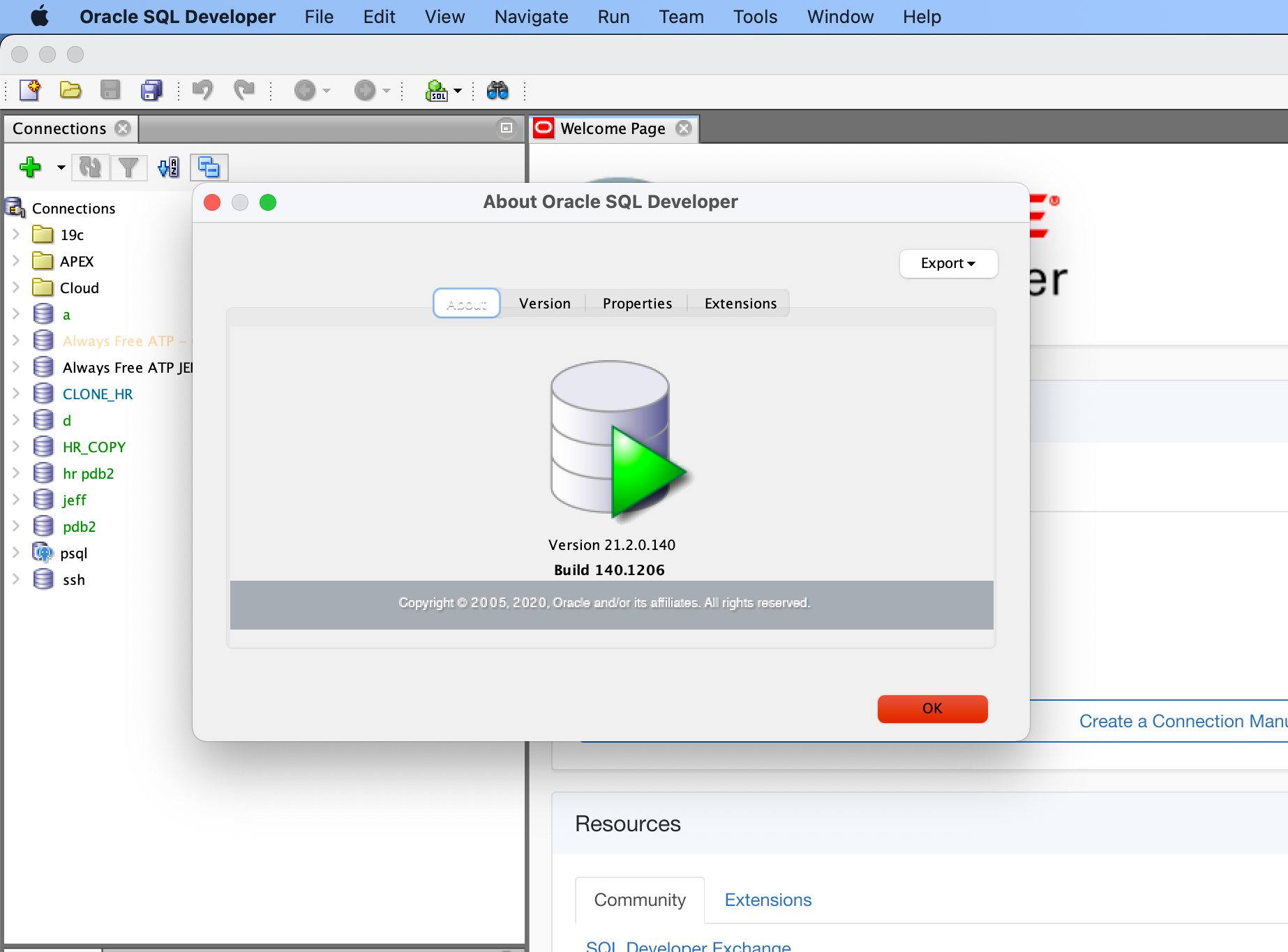Click the Forward navigation icon
Image resolution: width=1288 pixels, height=952 pixels.
(365, 90)
